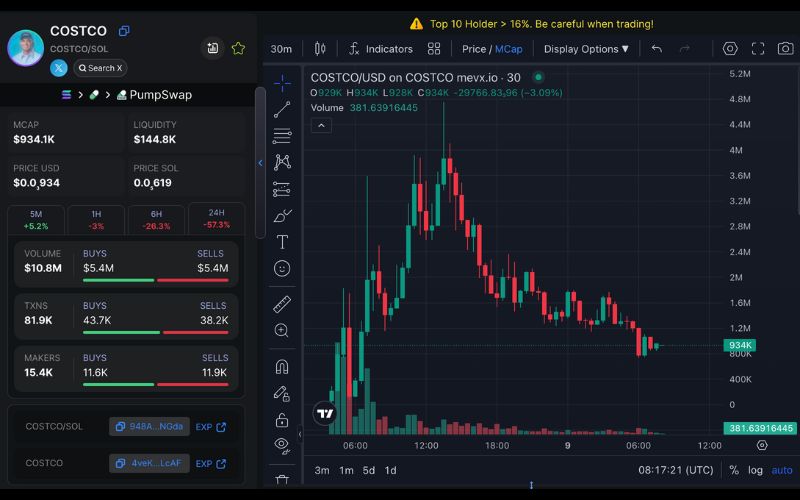Select the pattern drawing tool
The image size is (800, 500).
282,162
